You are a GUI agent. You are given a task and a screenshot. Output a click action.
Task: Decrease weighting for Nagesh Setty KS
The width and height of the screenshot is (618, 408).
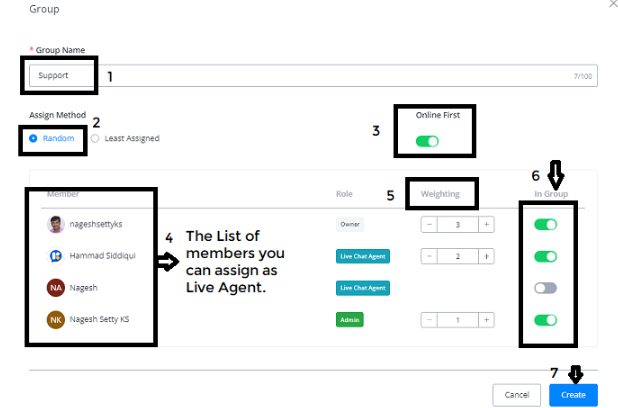(430, 321)
